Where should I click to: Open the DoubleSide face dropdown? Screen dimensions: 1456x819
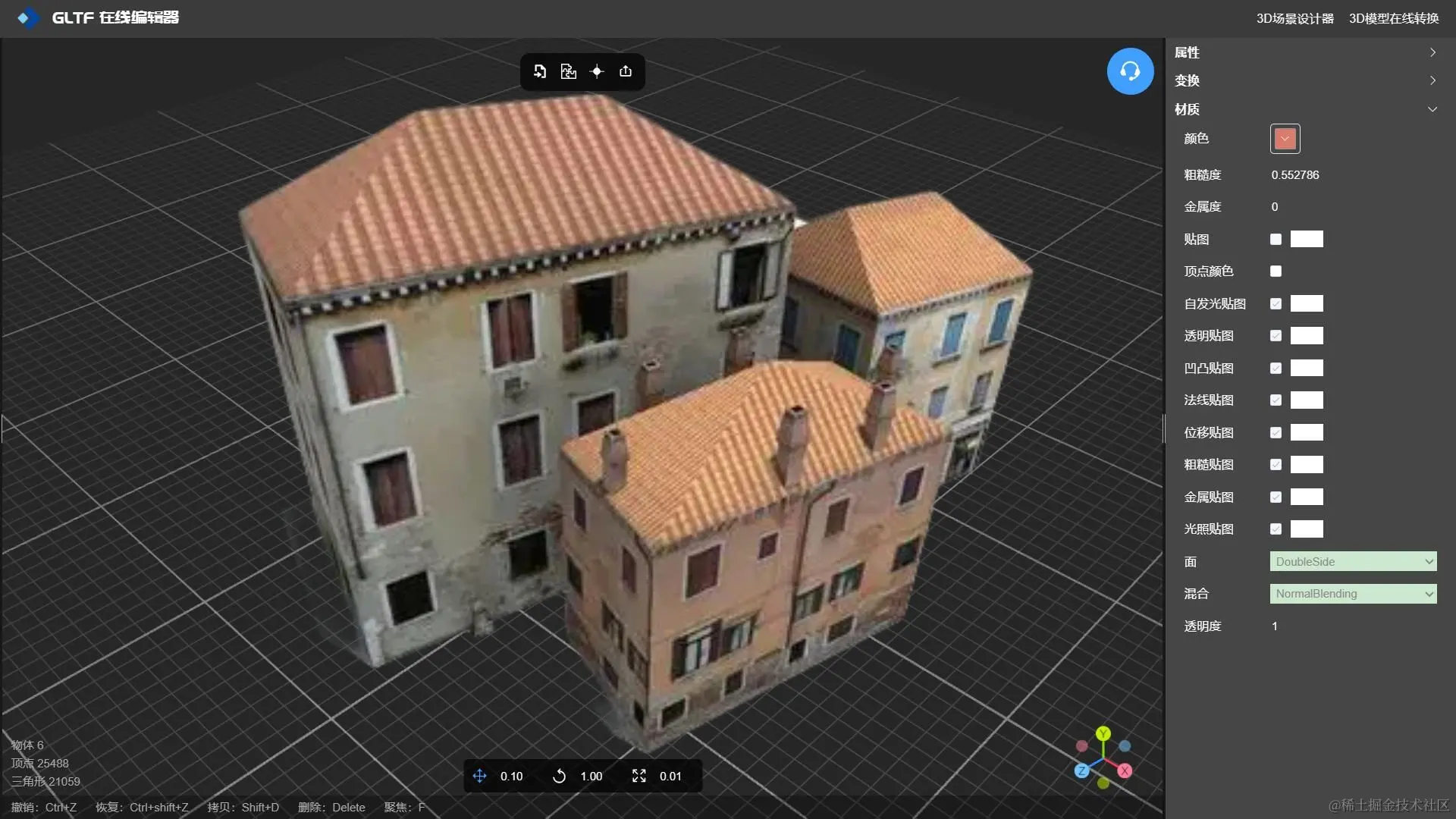[x=1353, y=562]
